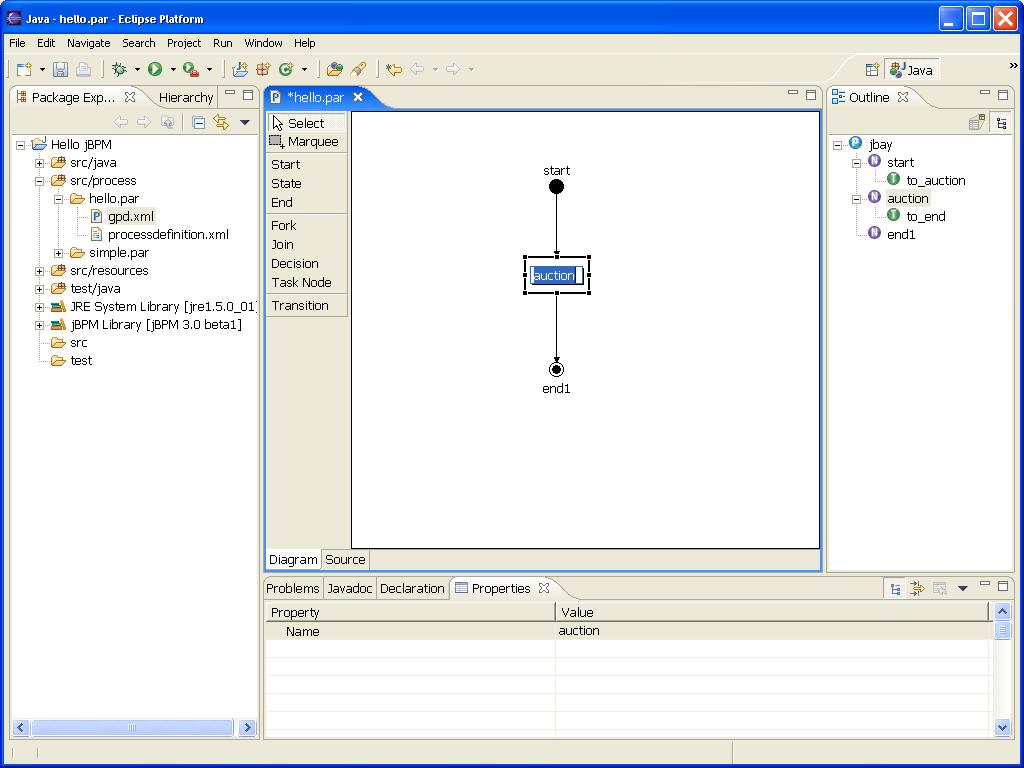
Task: Click the External Tools run icon
Action: 191,69
